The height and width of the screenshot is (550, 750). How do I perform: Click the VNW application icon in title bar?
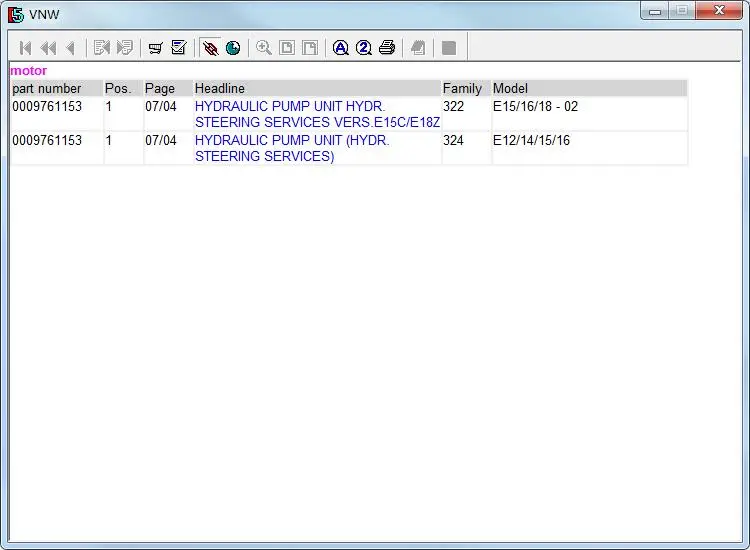[x=16, y=14]
